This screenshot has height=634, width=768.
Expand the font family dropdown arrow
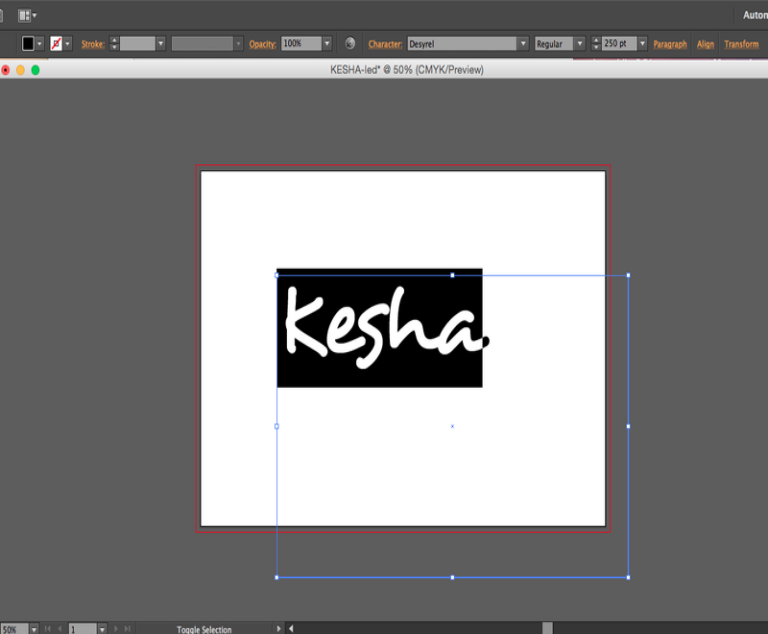click(523, 44)
